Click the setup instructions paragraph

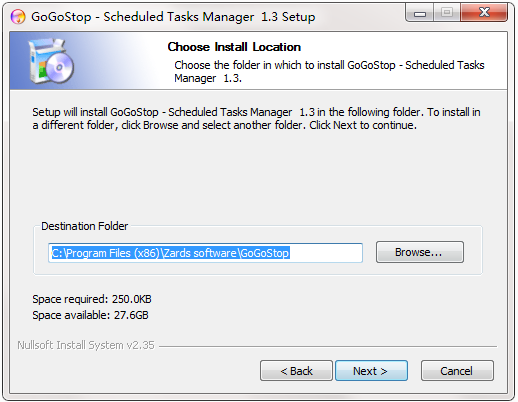256,119
